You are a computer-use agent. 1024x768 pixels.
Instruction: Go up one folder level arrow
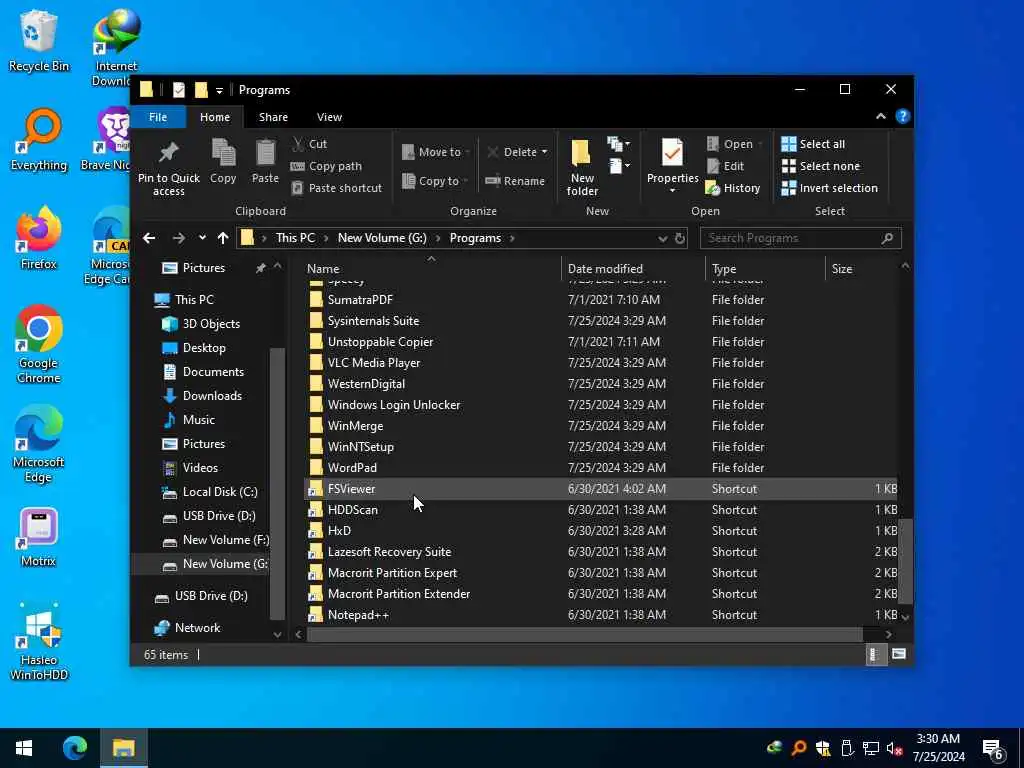click(x=223, y=238)
